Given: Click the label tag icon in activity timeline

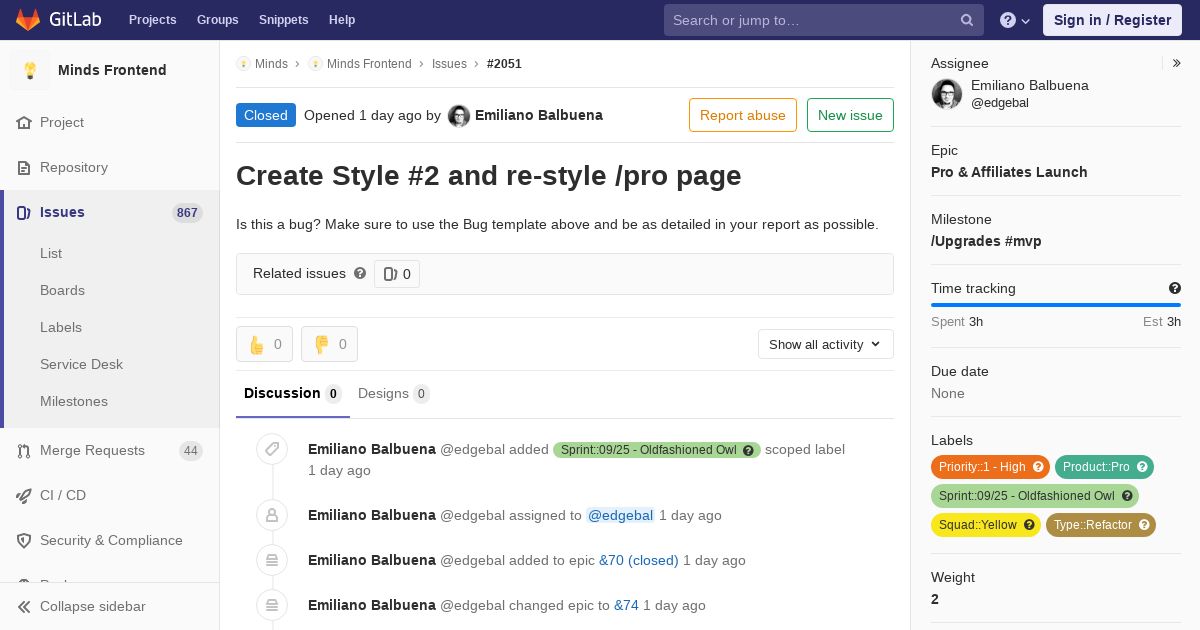Looking at the screenshot, I should tap(272, 450).
